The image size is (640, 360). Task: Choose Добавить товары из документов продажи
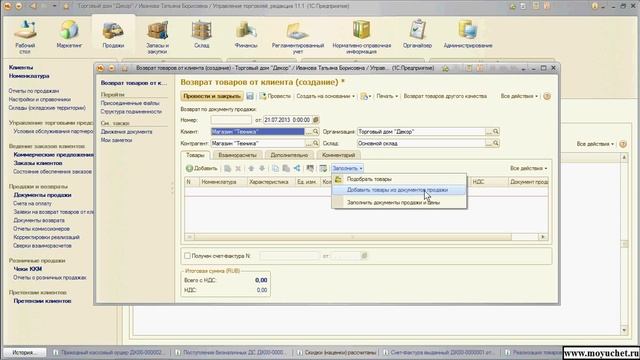point(399,190)
